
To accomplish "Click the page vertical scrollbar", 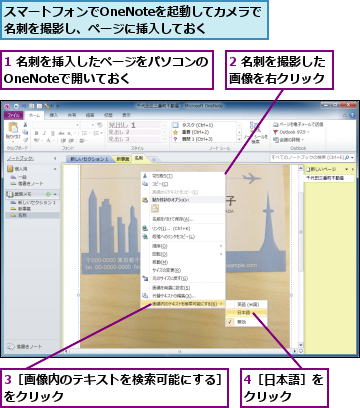I will (x=301, y=257).
